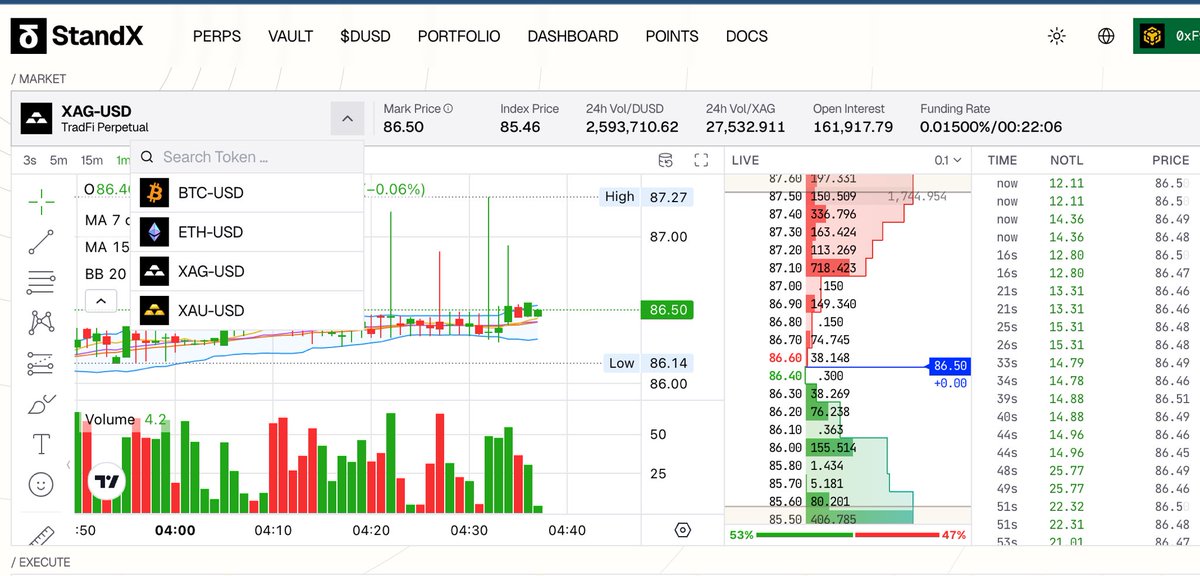Click the Search Token input field

pos(255,157)
